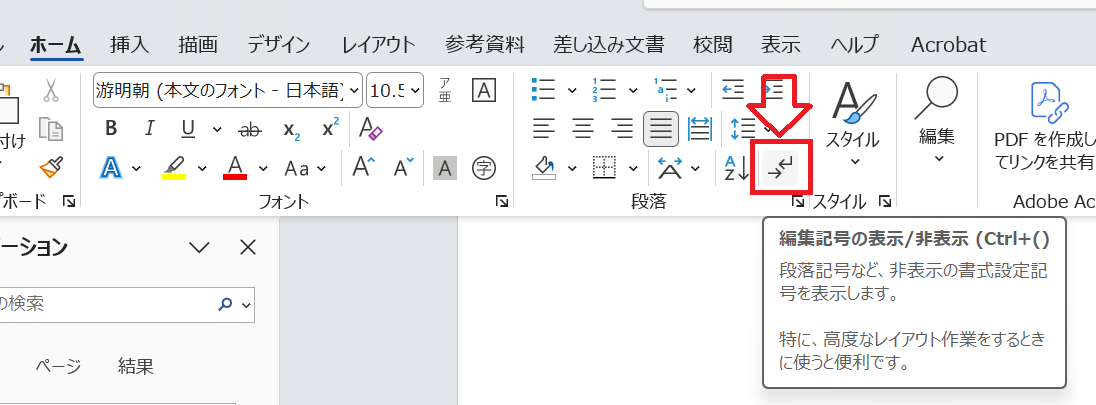Click the Decrease Indent icon
Image resolution: width=1096 pixels, height=405 pixels.
[733, 90]
